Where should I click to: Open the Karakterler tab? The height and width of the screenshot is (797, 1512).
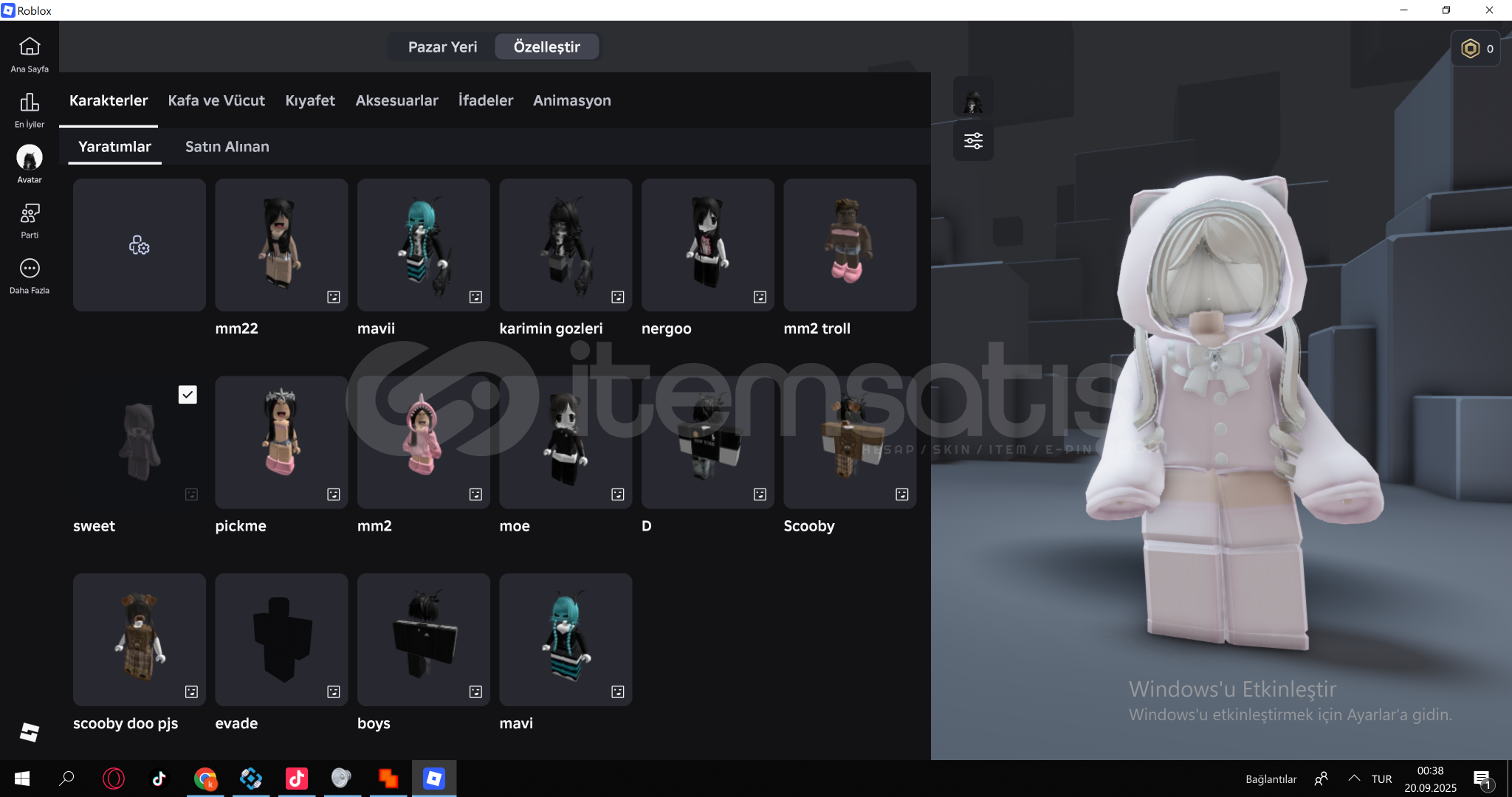pyautogui.click(x=109, y=100)
